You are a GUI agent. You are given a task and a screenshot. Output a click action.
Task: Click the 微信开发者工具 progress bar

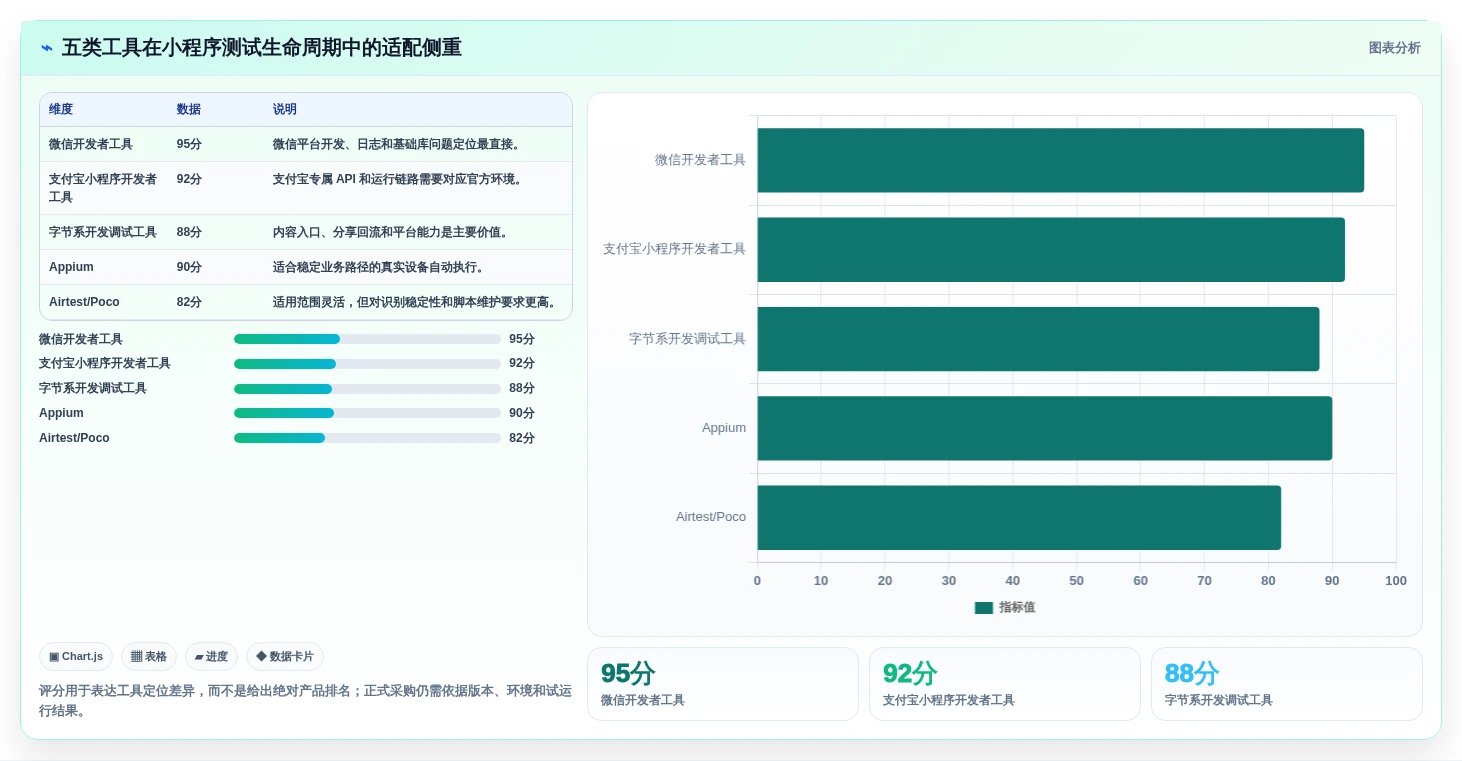(367, 339)
